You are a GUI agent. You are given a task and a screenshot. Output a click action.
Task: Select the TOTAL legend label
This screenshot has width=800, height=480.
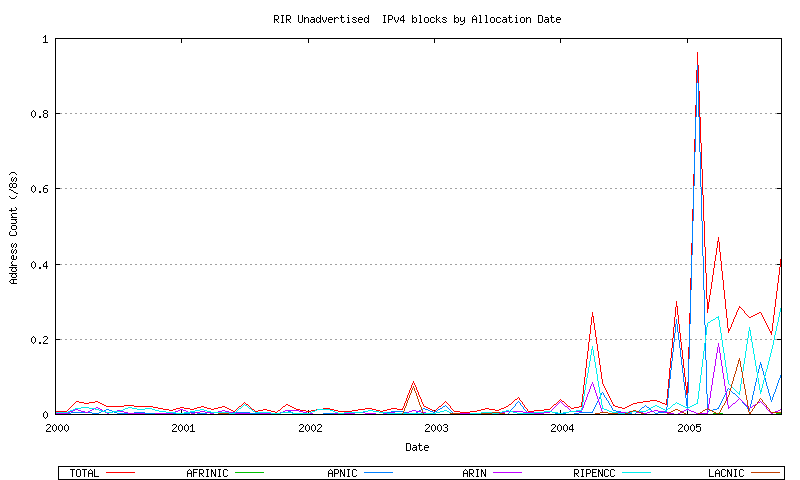point(84,473)
